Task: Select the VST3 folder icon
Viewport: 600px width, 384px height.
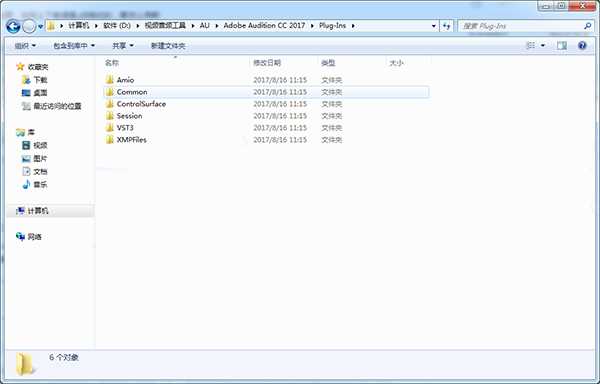Action: [110, 127]
